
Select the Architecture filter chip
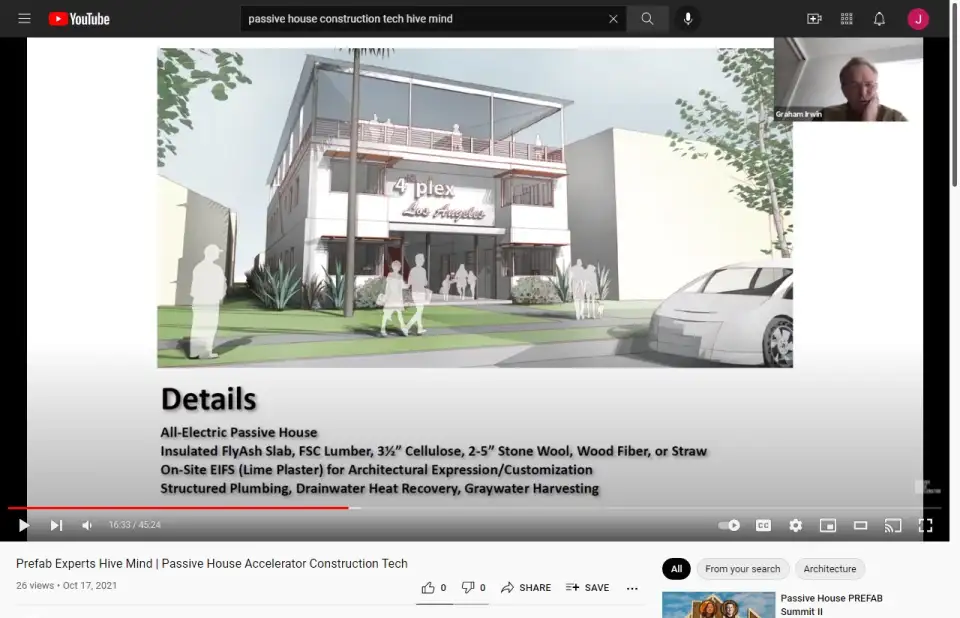(x=829, y=569)
